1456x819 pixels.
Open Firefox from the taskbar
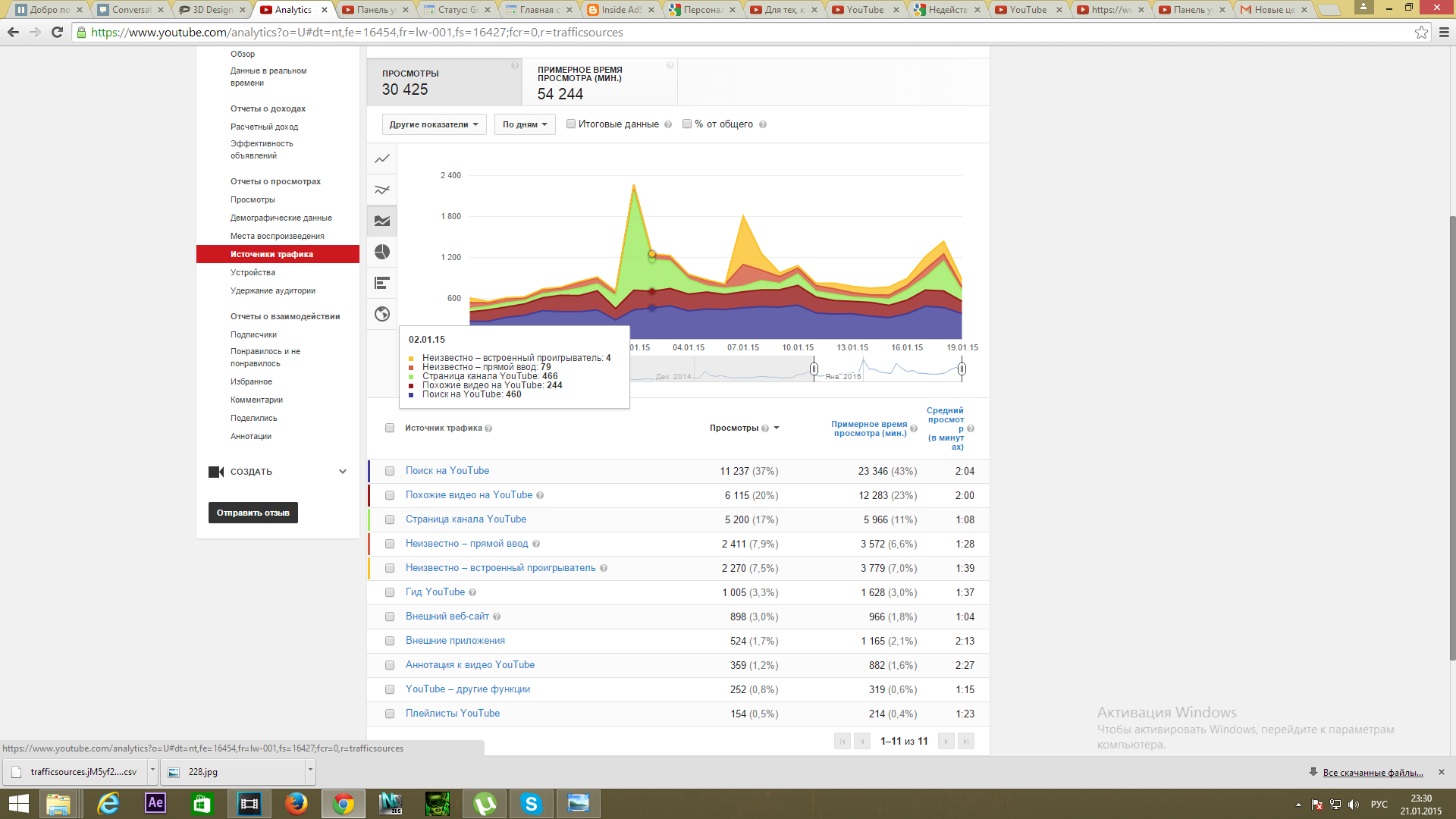296,803
